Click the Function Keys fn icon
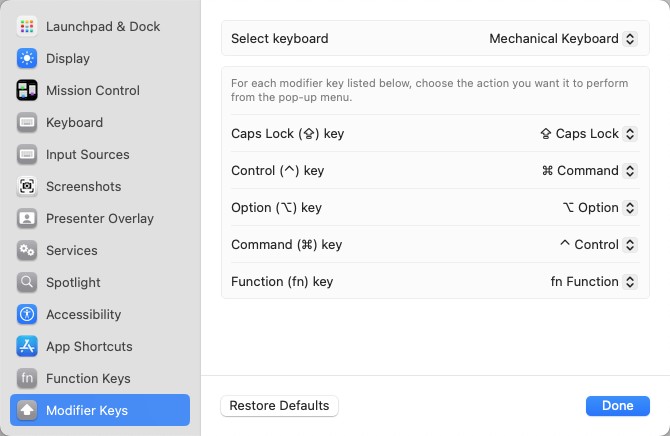Viewport: 670px width, 436px height. 27,378
